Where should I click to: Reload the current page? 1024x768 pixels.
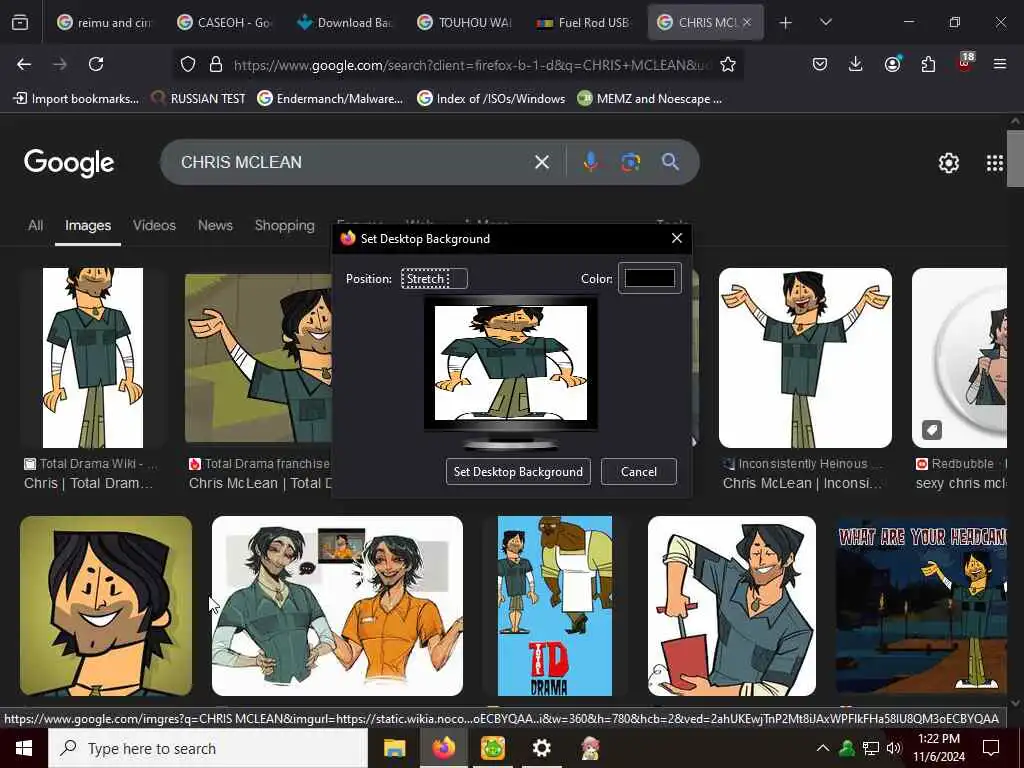(96, 64)
